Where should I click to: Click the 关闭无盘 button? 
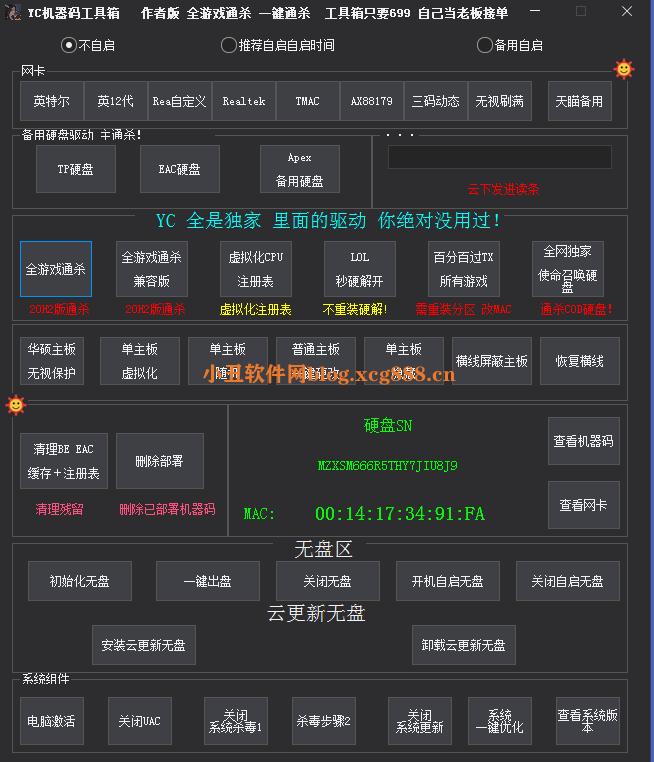coord(327,581)
